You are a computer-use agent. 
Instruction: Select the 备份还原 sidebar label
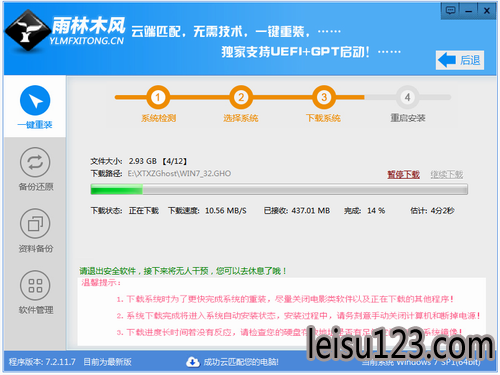coord(36,187)
